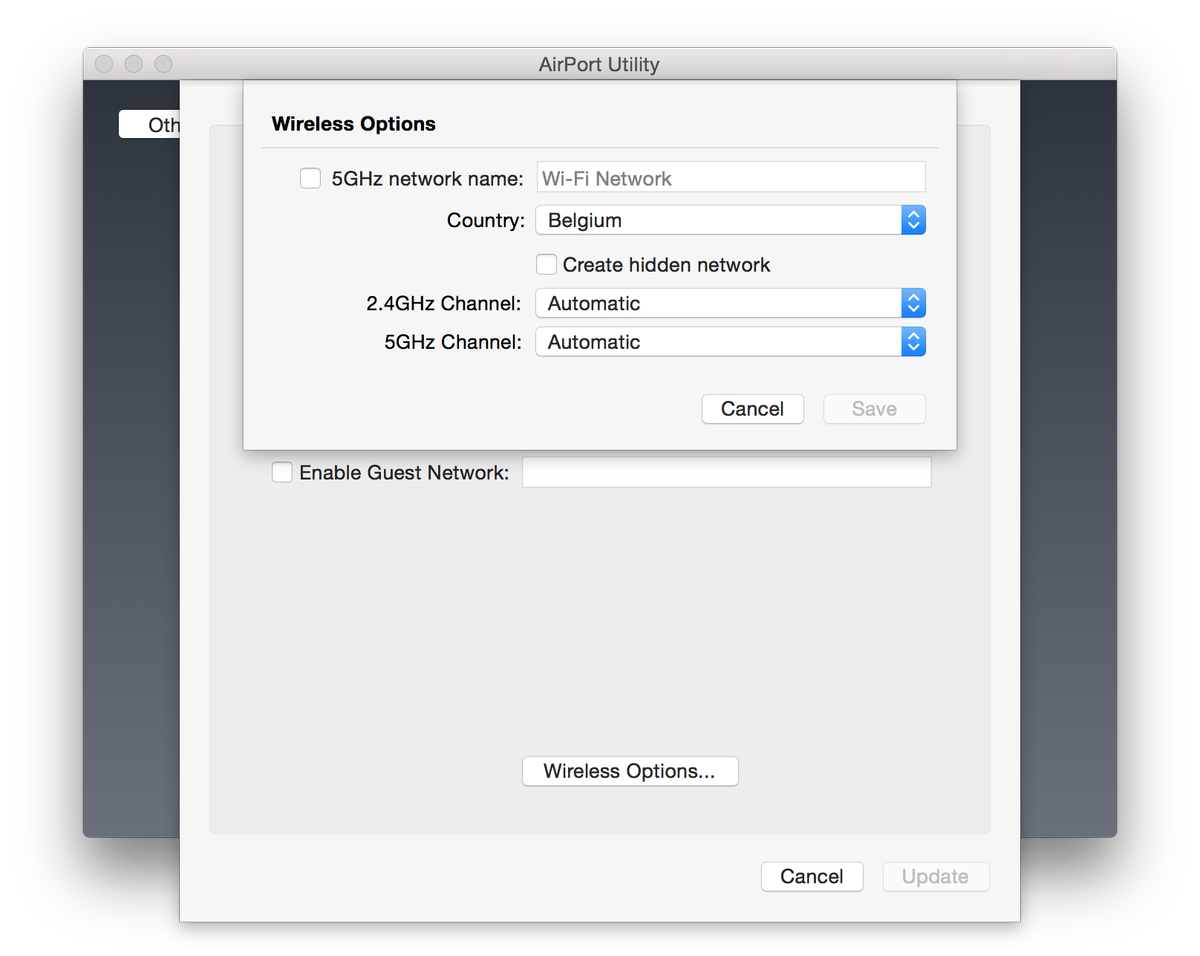This screenshot has height=956, width=1200.
Task: Enable the 5GHz network name checkbox
Action: (311, 179)
